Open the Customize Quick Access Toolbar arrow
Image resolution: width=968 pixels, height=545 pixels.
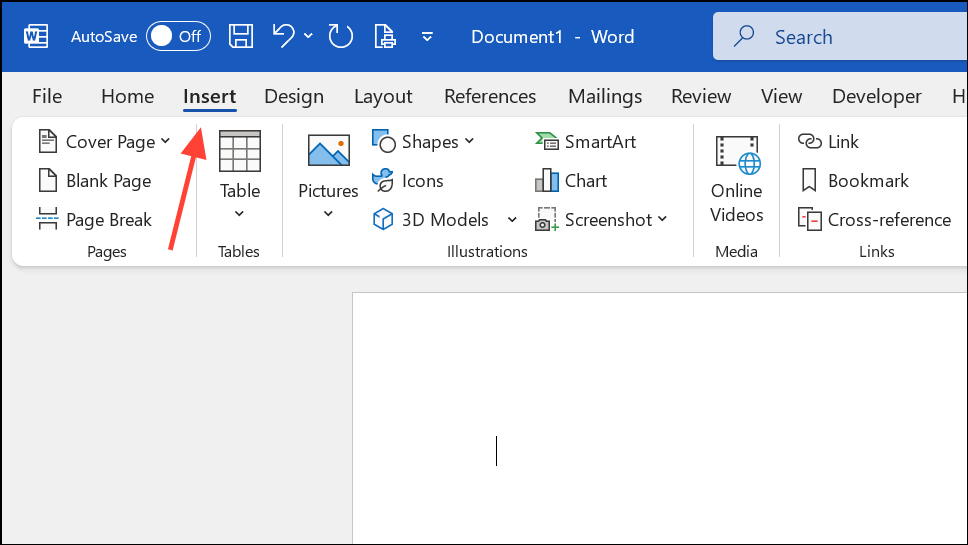[427, 37]
